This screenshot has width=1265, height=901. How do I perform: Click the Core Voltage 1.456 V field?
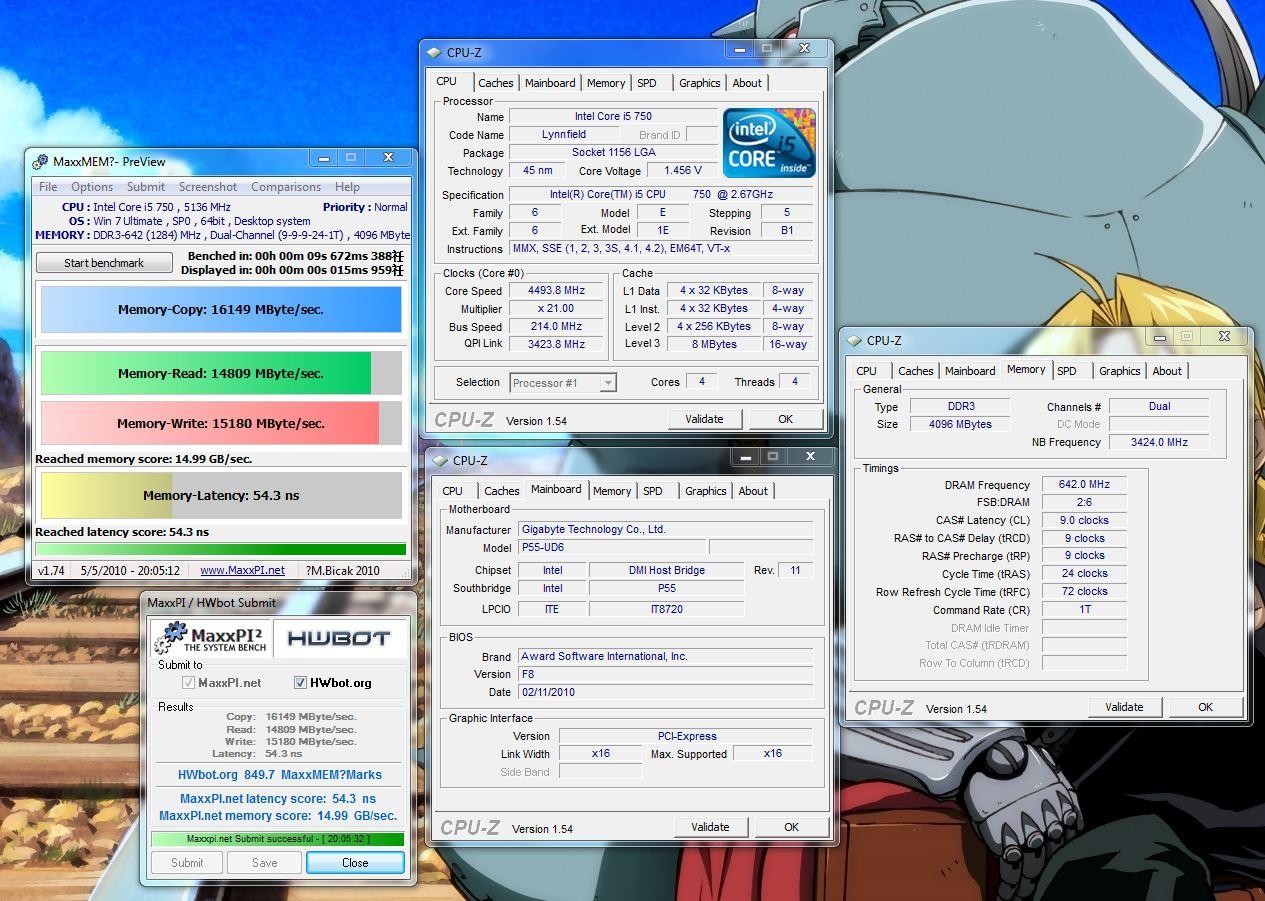point(682,171)
